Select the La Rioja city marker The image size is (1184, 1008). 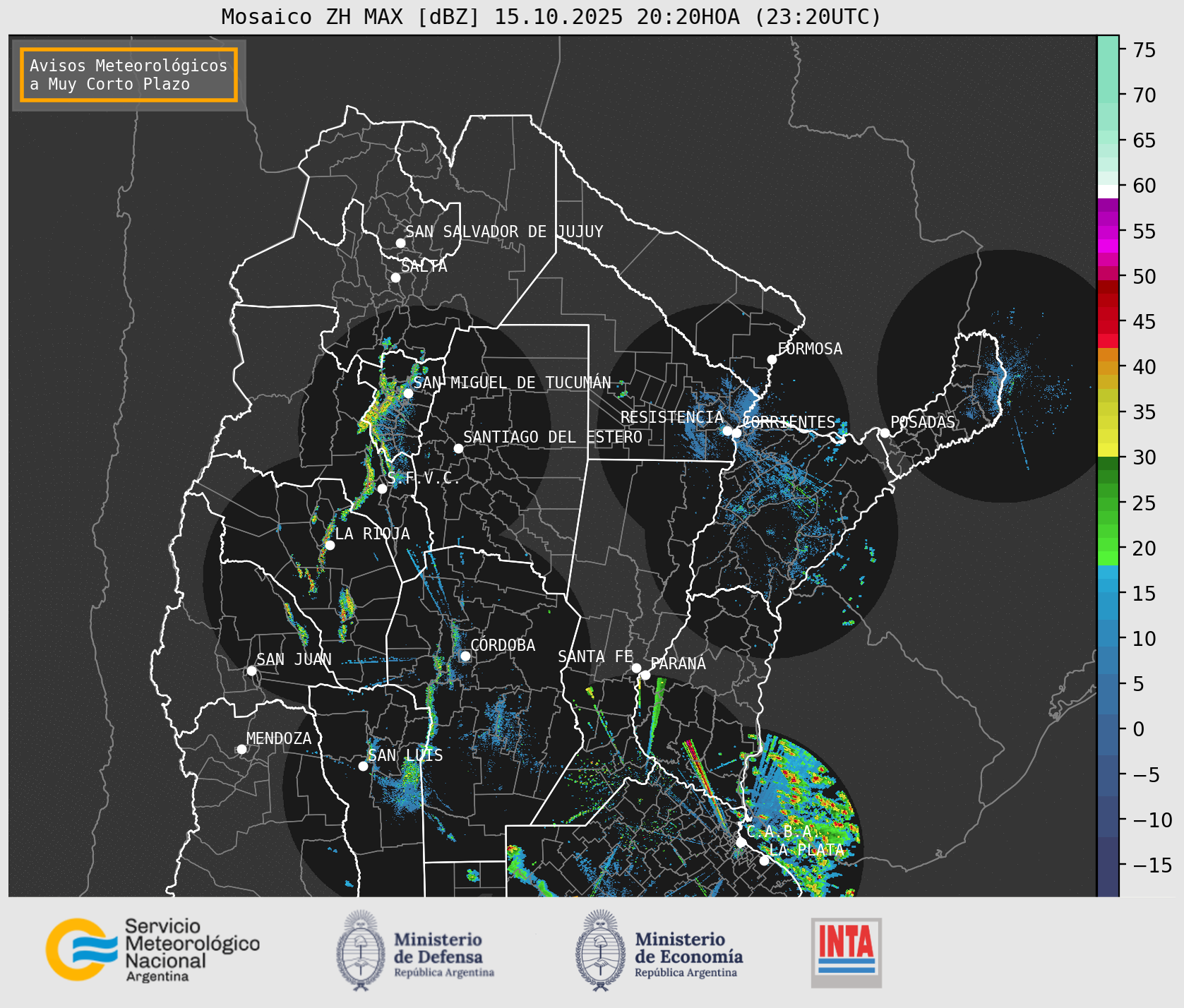(330, 545)
